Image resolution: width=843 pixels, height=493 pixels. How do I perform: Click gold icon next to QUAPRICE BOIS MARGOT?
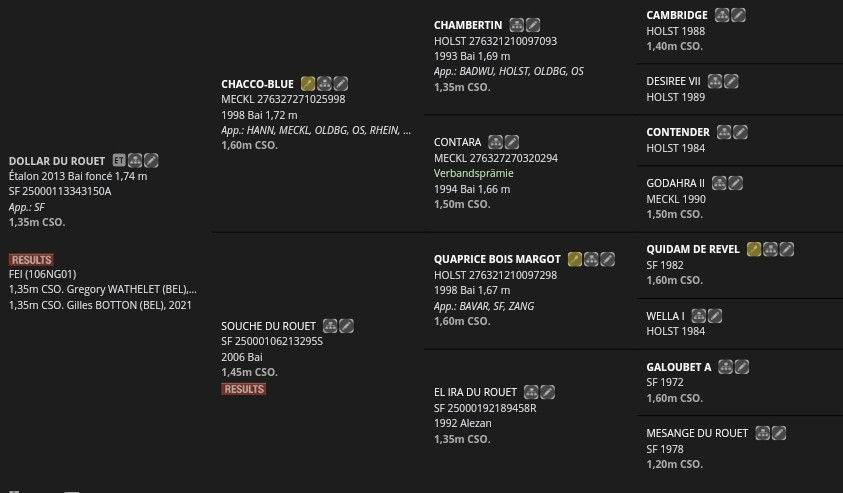pos(575,259)
